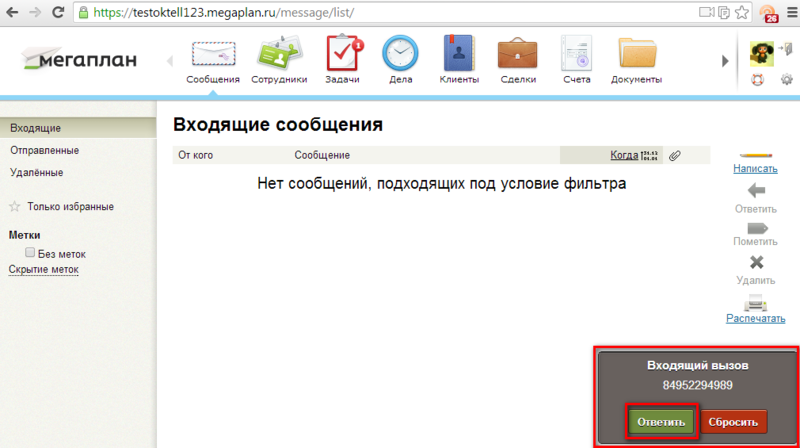Open the Клиенты address book icon
The width and height of the screenshot is (800, 448).
[459, 54]
